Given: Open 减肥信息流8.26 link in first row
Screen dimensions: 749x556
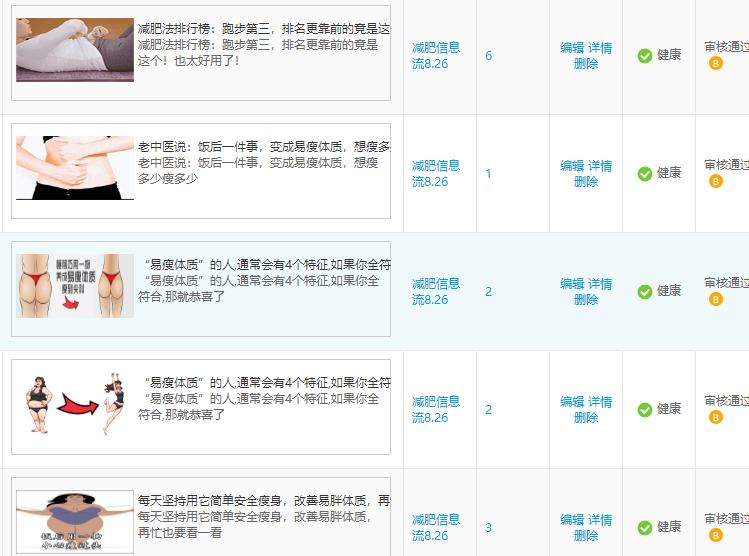Looking at the screenshot, I should (x=436, y=55).
